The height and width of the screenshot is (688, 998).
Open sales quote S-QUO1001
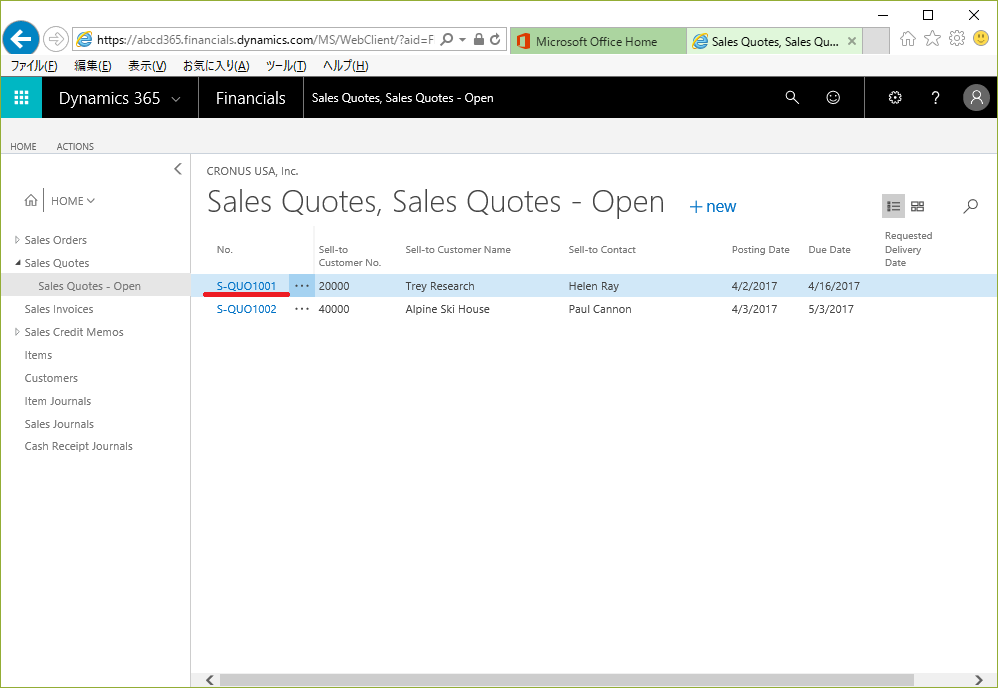246,286
